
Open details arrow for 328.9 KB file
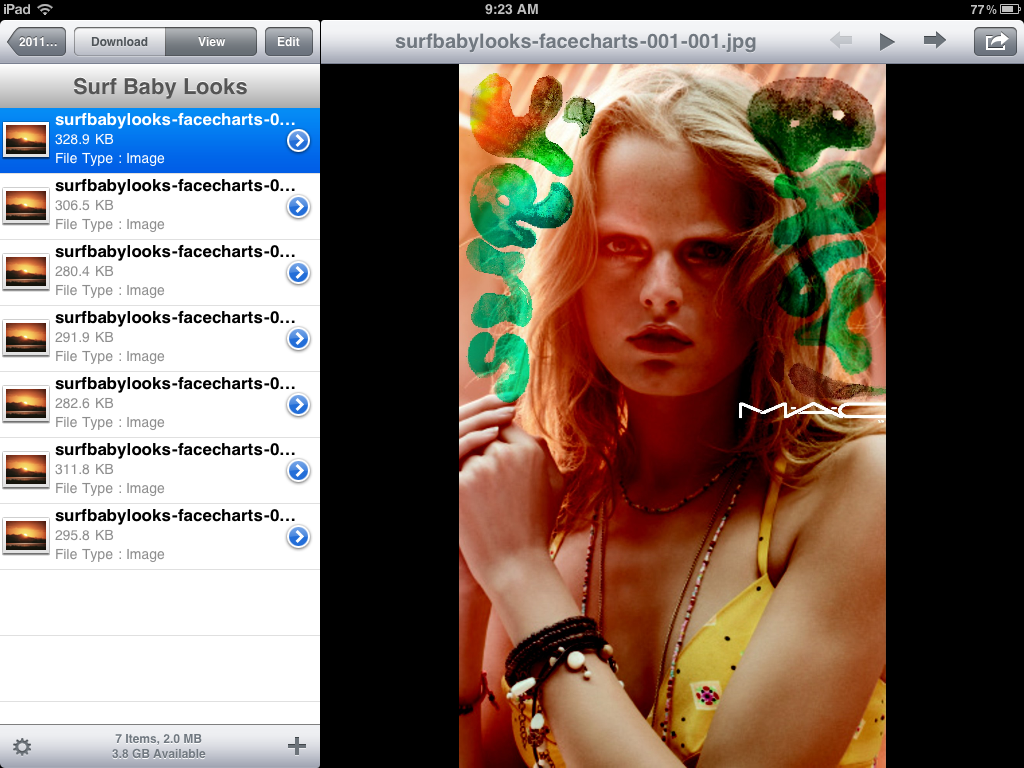tap(298, 140)
